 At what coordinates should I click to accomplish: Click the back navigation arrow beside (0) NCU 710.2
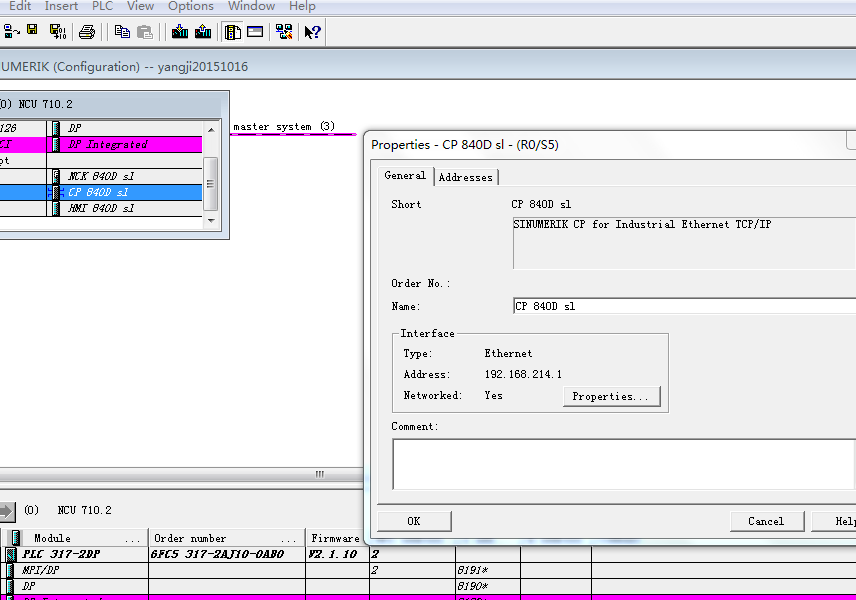point(7,511)
